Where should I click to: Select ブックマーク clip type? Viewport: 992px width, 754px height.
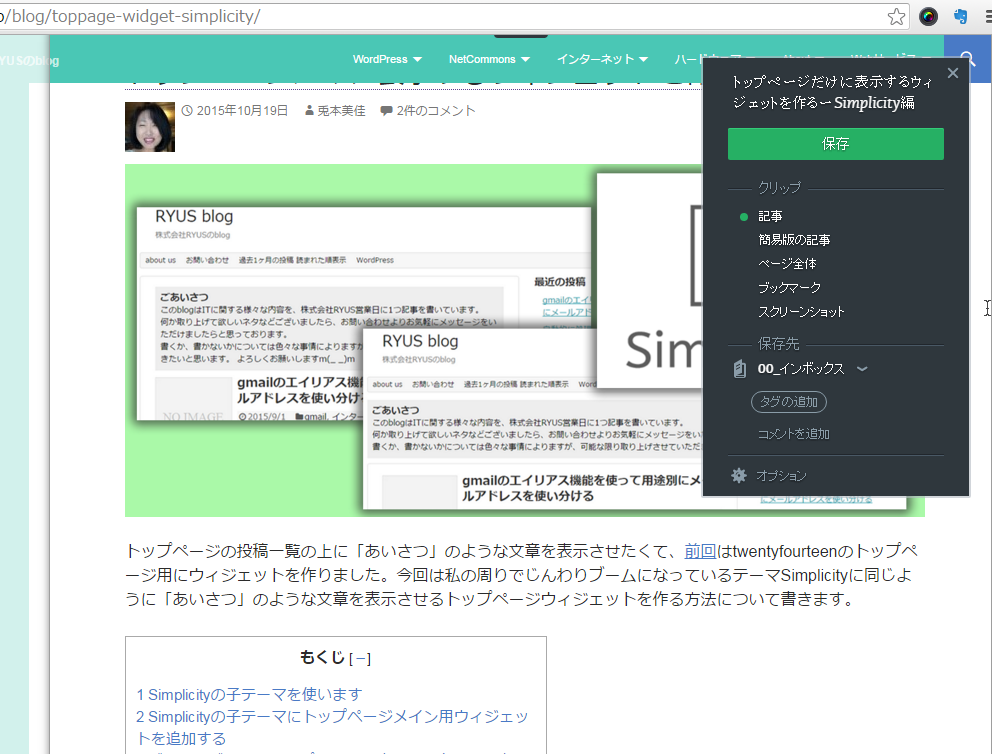(x=790, y=288)
